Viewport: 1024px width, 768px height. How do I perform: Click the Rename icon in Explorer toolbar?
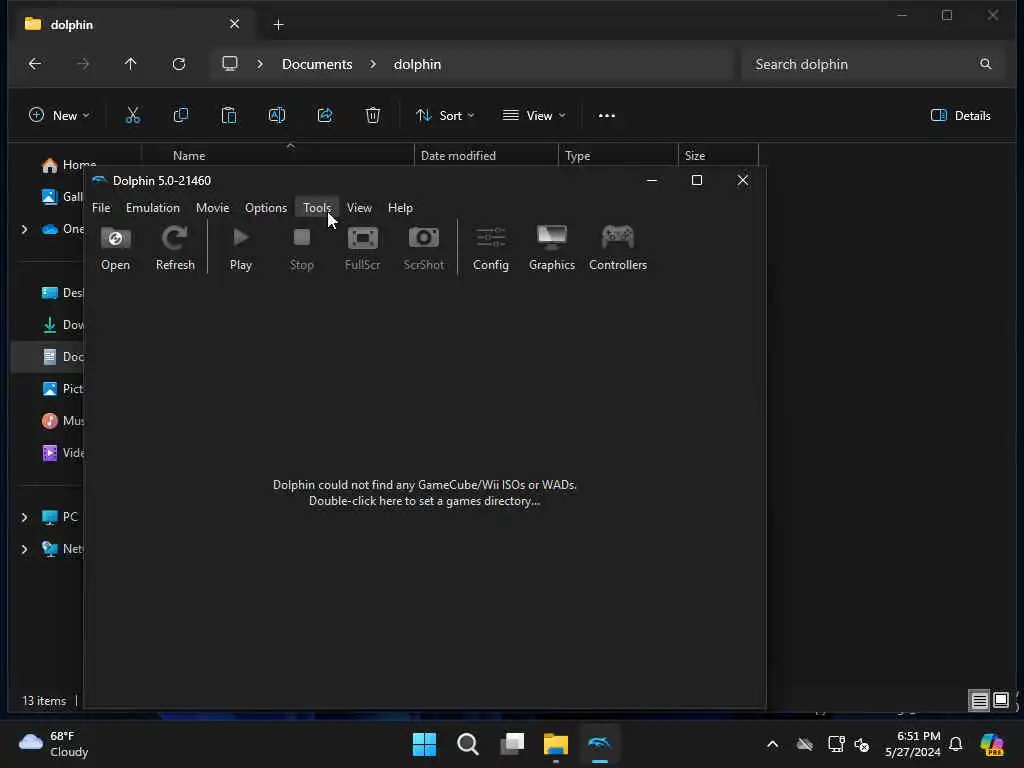(x=277, y=116)
